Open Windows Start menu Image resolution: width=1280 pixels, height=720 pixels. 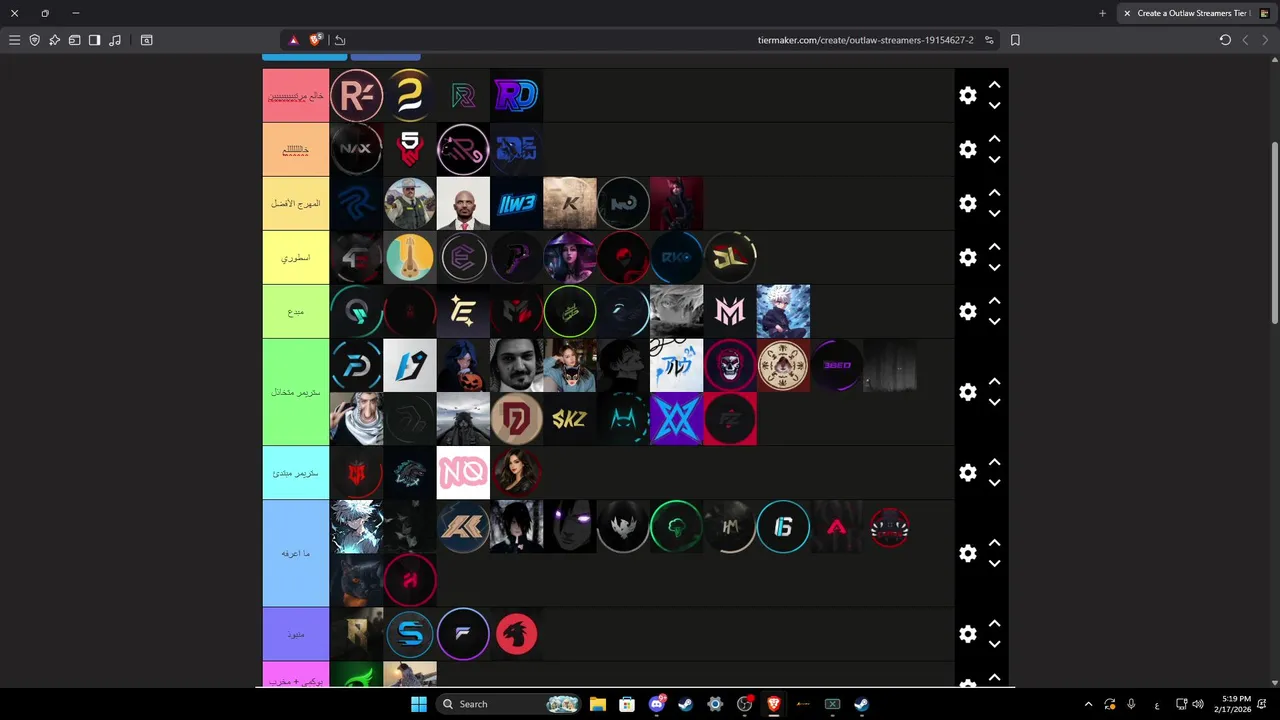[418, 704]
